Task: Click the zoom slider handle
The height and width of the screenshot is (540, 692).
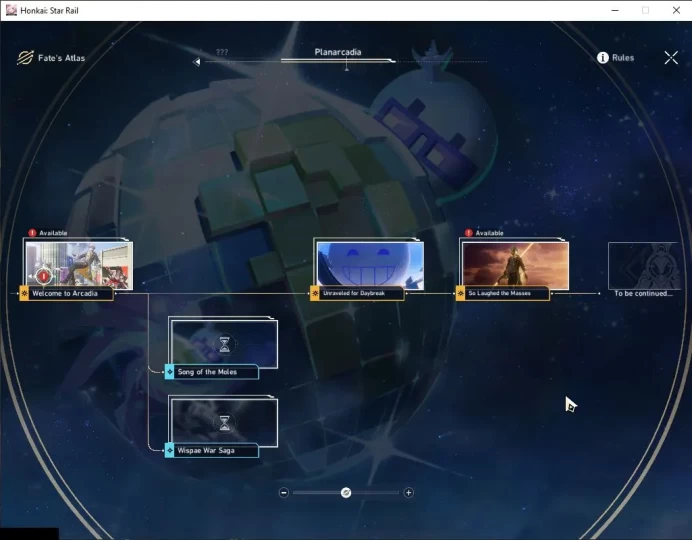Action: pyautogui.click(x=346, y=492)
